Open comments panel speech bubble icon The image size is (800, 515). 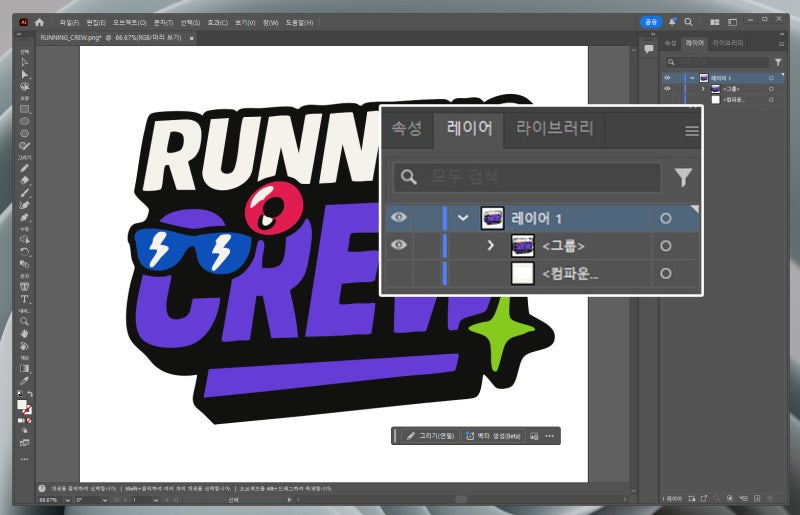[648, 49]
